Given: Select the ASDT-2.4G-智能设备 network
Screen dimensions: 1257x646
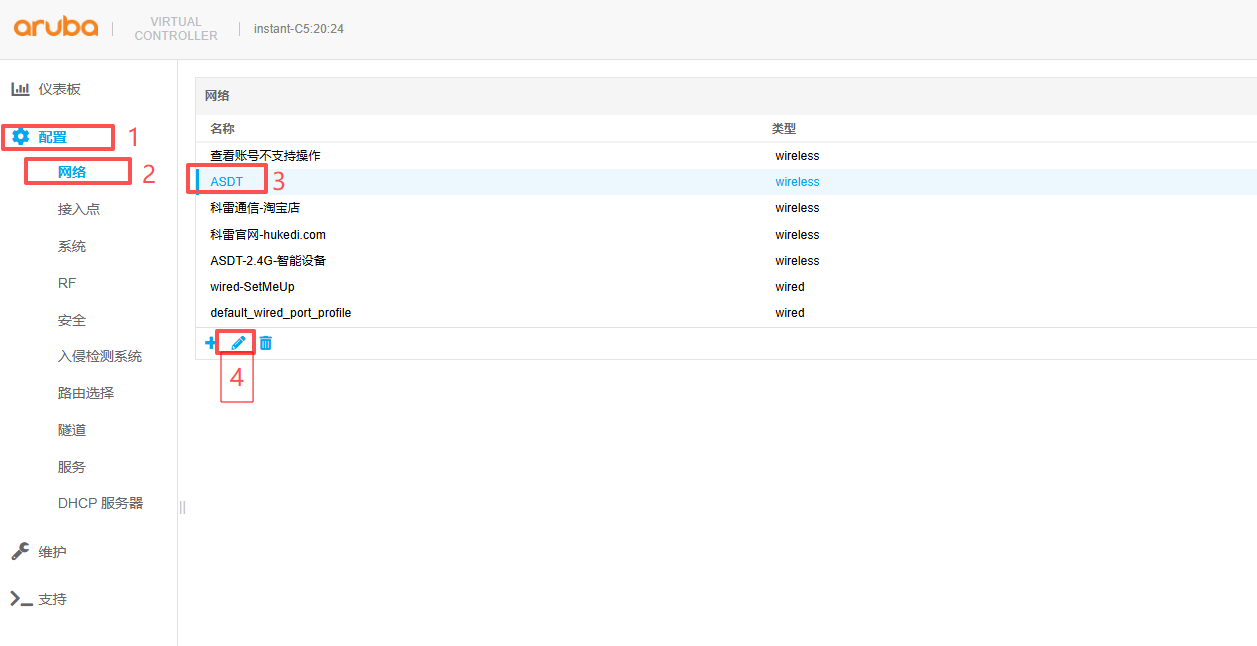Looking at the screenshot, I should (x=268, y=261).
